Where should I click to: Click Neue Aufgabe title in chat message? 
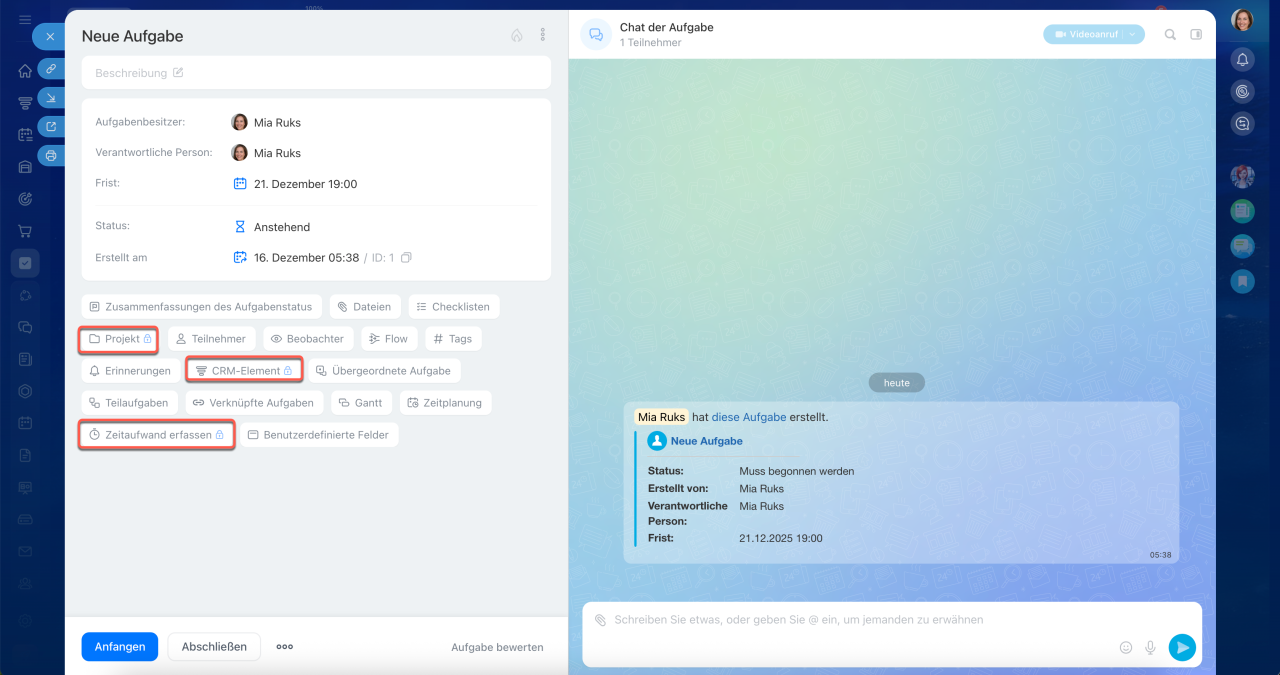point(707,441)
